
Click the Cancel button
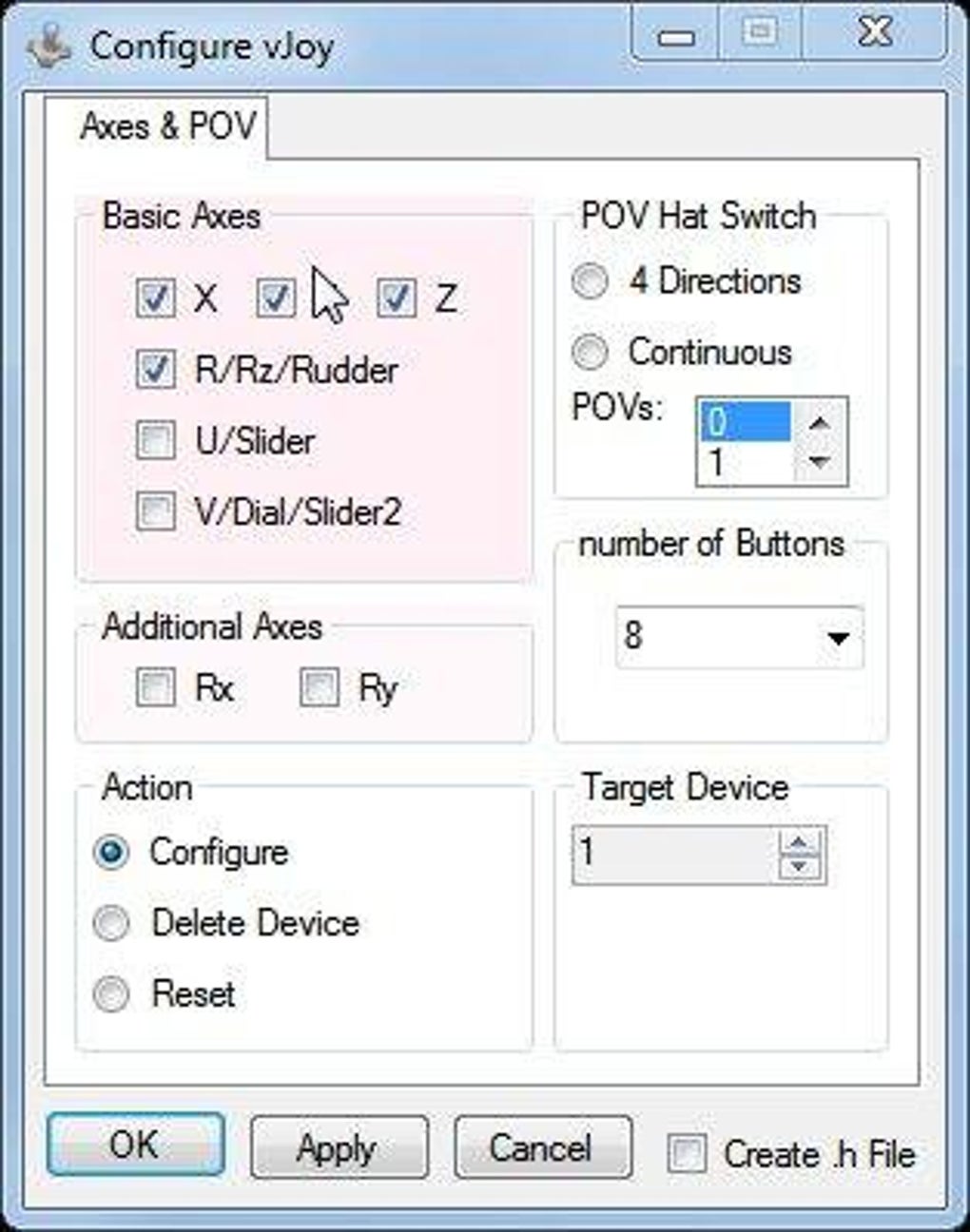pyautogui.click(x=542, y=1147)
